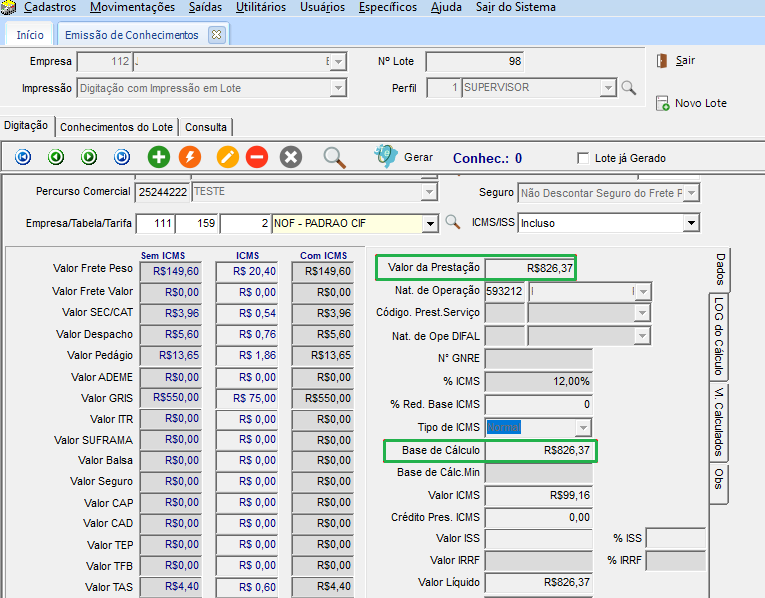765x598 pixels.
Task: Click the magnifier next to Perfil field
Action: click(629, 88)
